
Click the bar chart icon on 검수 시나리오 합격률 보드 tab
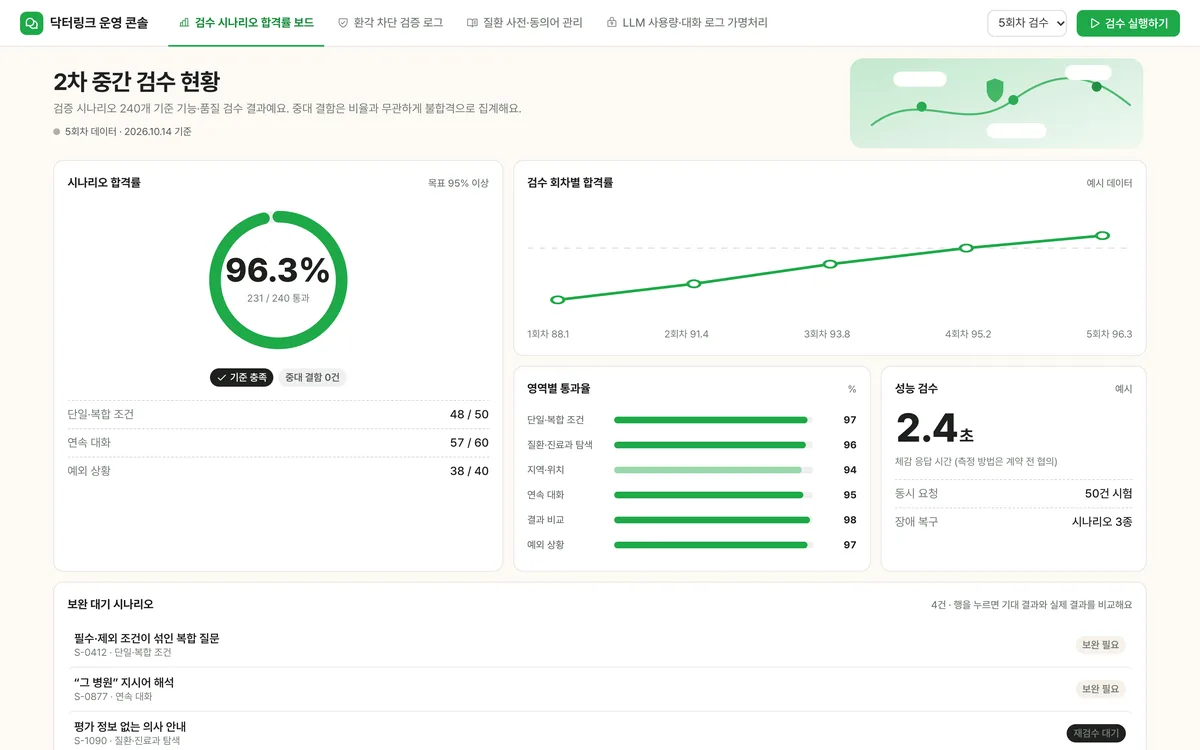click(x=184, y=22)
